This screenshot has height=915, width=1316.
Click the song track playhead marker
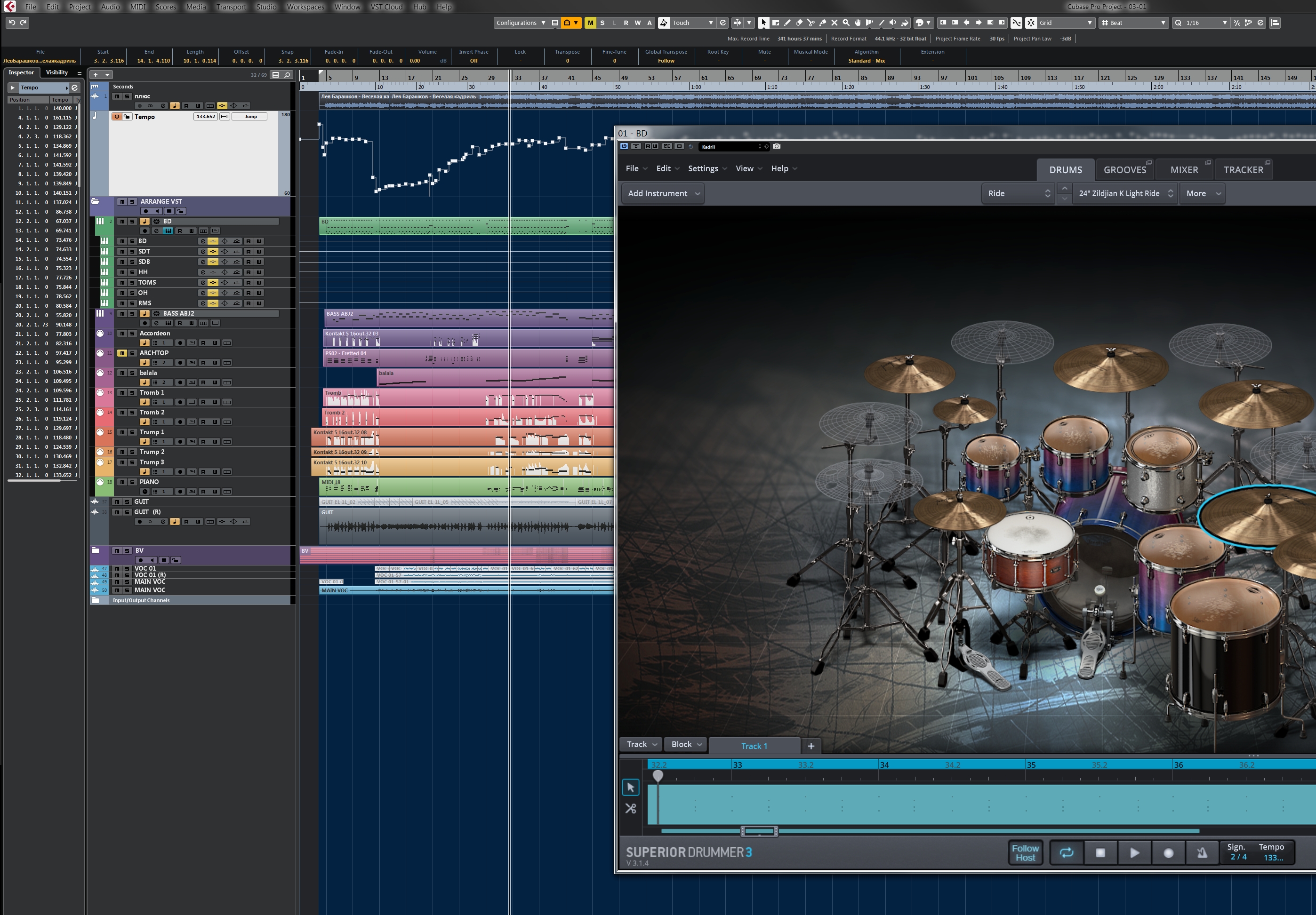pyautogui.click(x=658, y=775)
